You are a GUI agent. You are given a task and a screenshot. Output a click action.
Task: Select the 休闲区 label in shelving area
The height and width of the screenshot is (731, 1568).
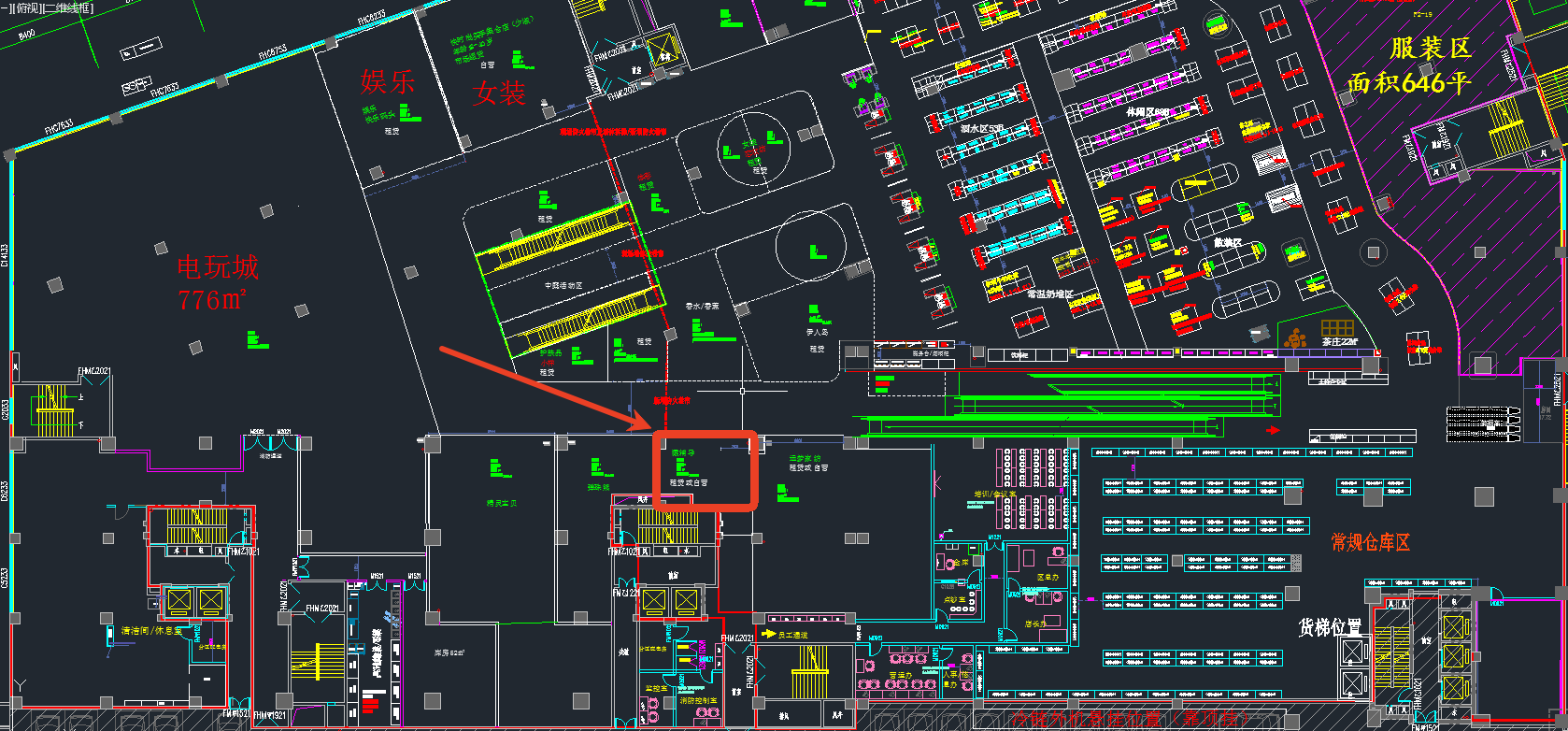tap(1147, 111)
